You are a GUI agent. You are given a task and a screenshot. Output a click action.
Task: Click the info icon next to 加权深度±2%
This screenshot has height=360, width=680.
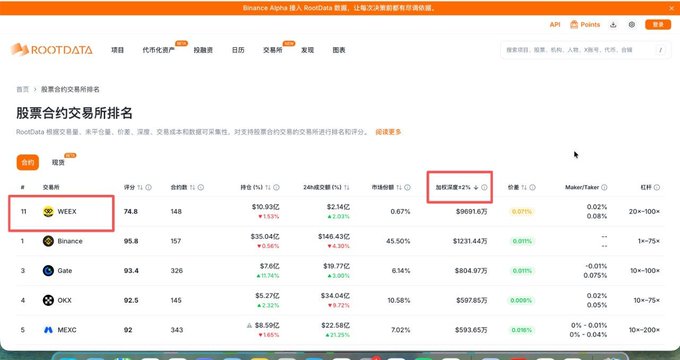484,187
